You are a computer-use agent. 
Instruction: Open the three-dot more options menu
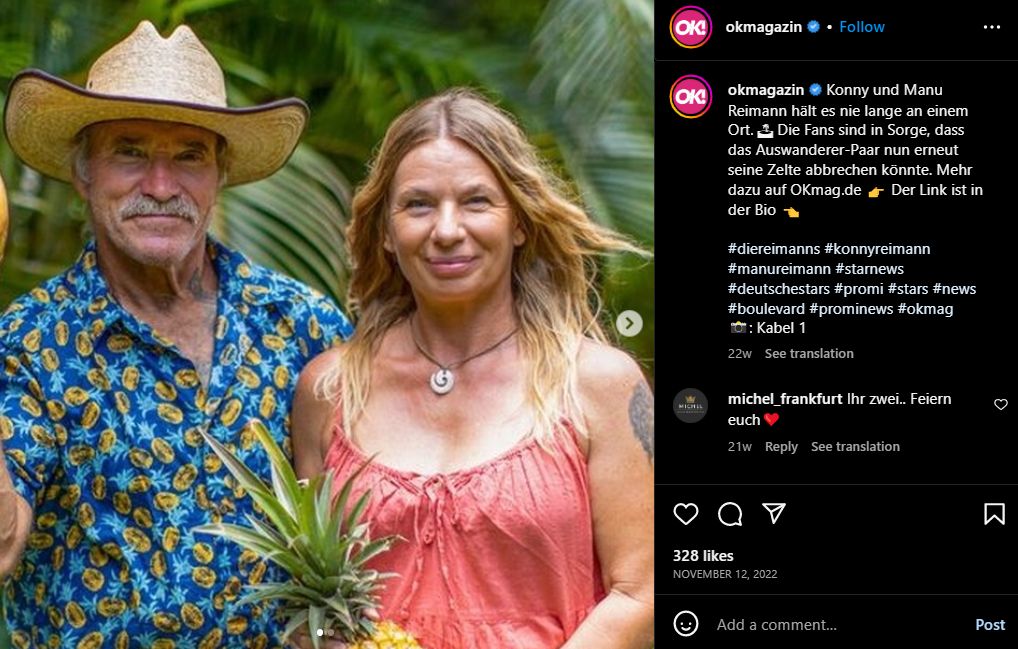[x=992, y=27]
